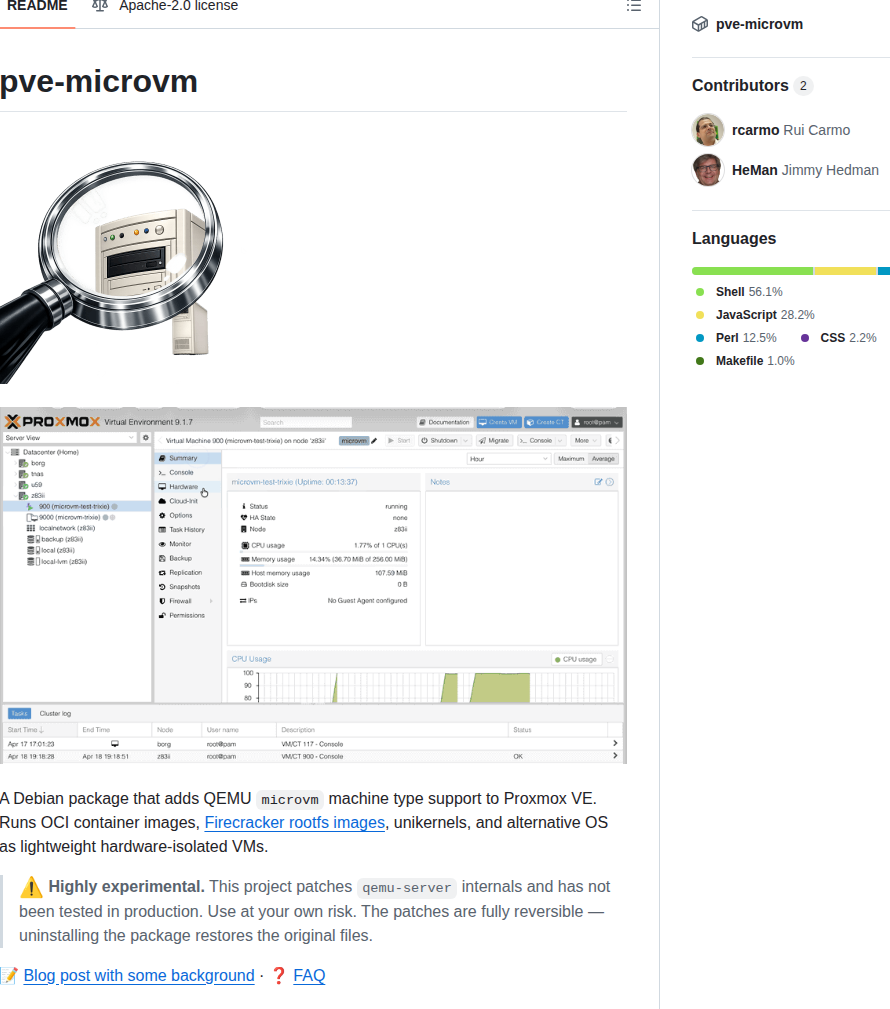Click the Languages sidebar heading
890x1009 pixels.
tap(734, 239)
